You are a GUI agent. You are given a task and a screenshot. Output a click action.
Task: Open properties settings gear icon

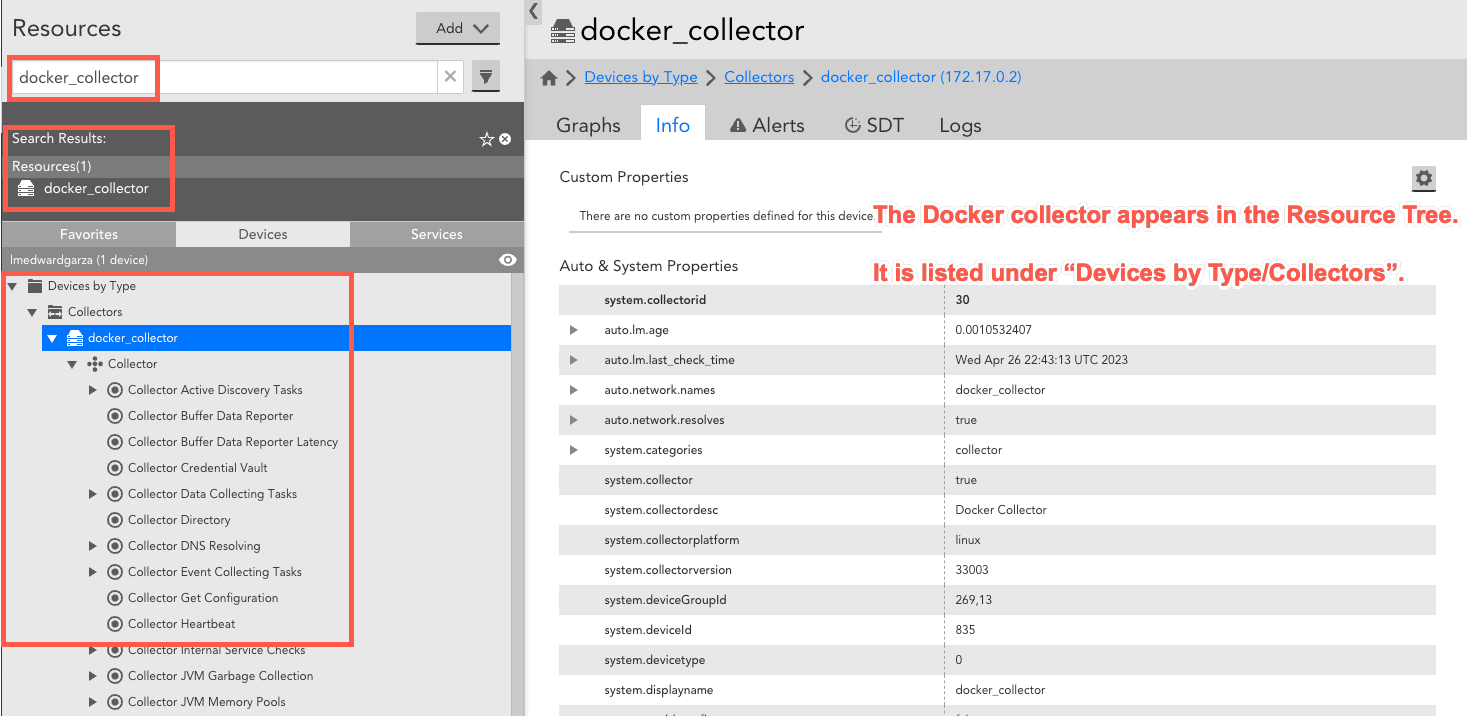pos(1423,179)
